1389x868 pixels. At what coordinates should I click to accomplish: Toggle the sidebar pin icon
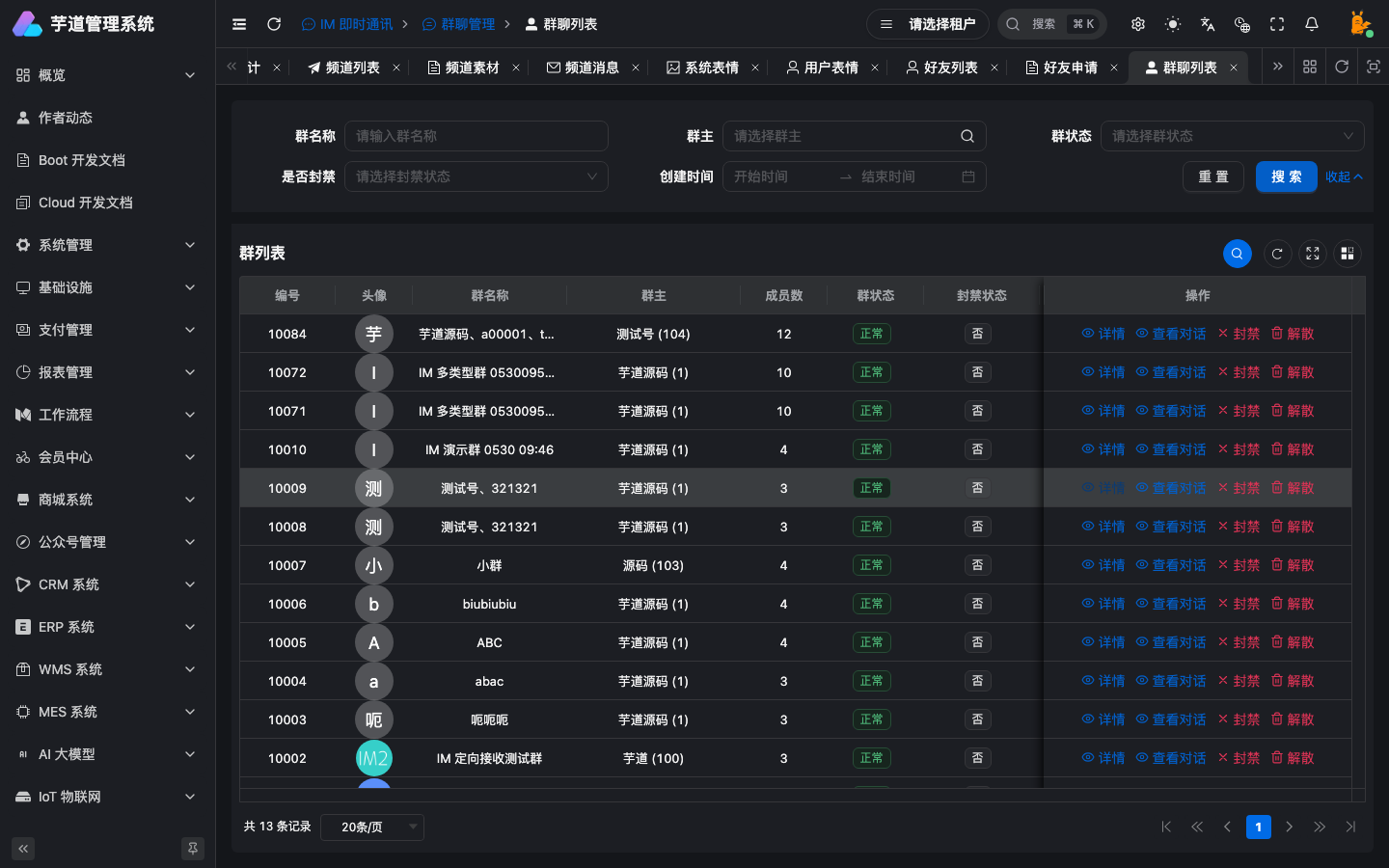point(193,849)
